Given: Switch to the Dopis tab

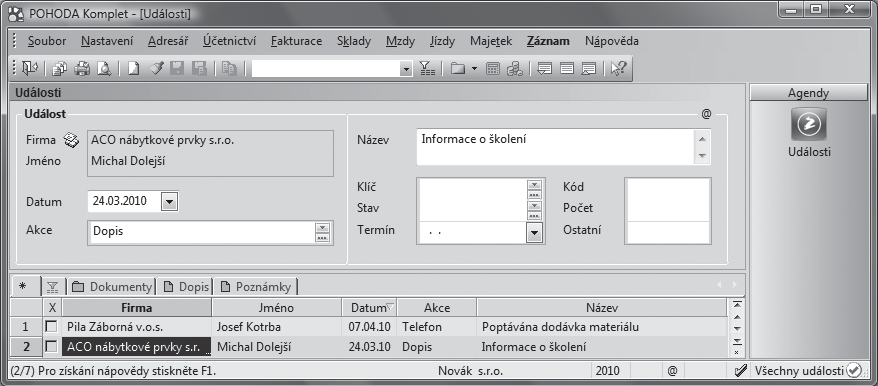Looking at the screenshot, I should coord(186,287).
